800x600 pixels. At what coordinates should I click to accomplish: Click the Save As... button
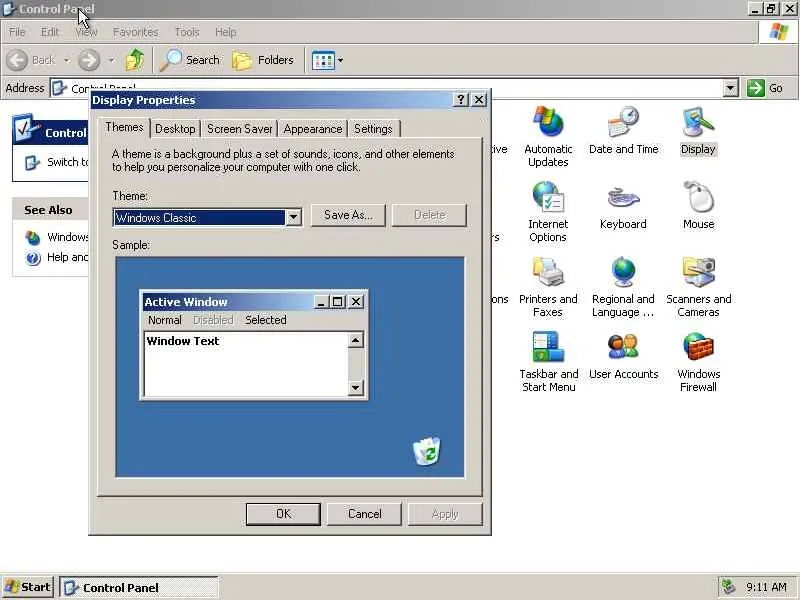348,215
